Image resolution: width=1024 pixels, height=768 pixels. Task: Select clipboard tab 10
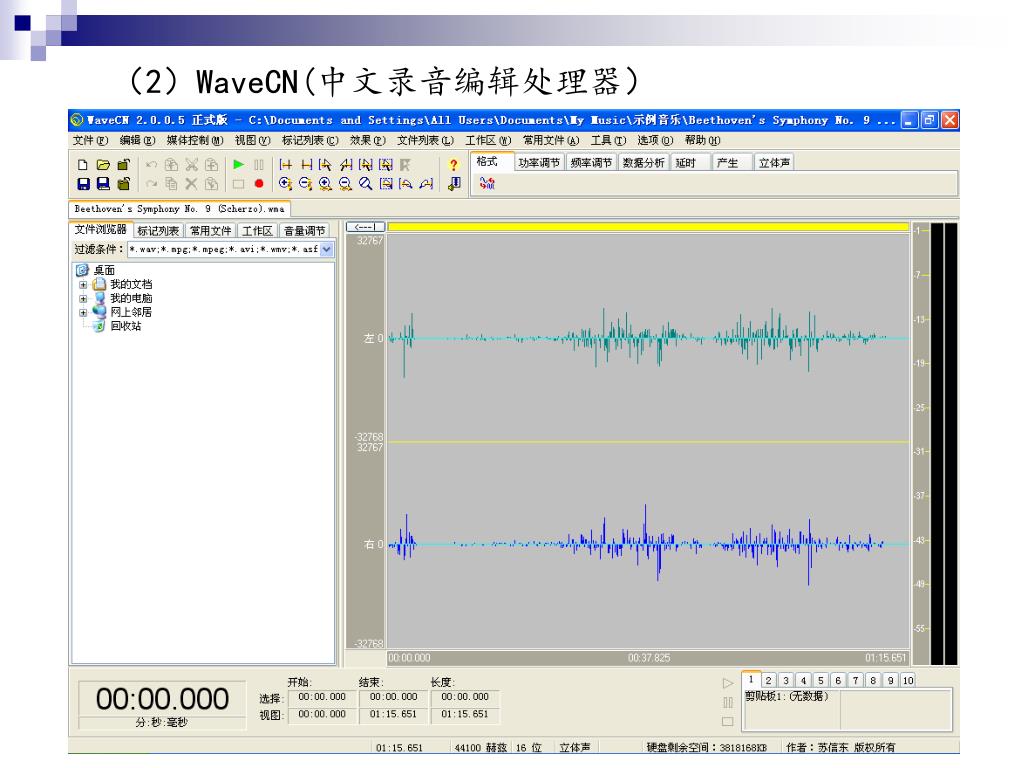(908, 680)
